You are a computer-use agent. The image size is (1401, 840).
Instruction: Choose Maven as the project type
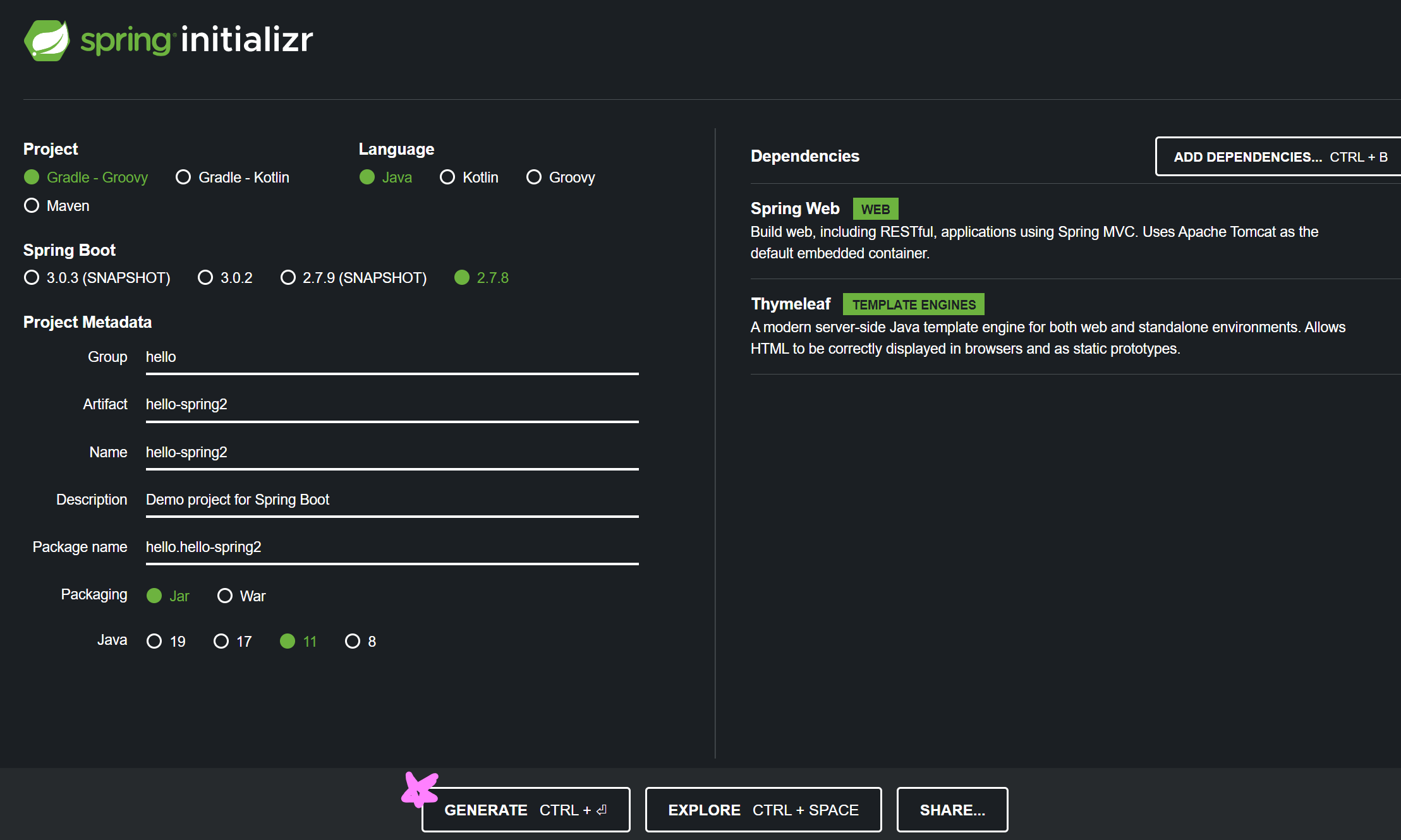pyautogui.click(x=32, y=206)
